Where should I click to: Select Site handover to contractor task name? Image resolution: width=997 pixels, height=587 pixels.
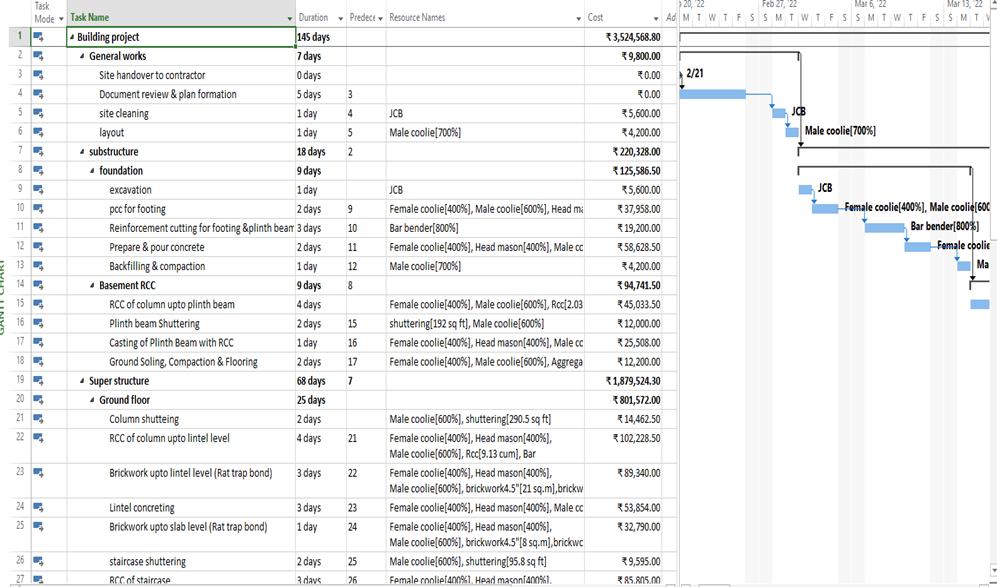(152, 75)
